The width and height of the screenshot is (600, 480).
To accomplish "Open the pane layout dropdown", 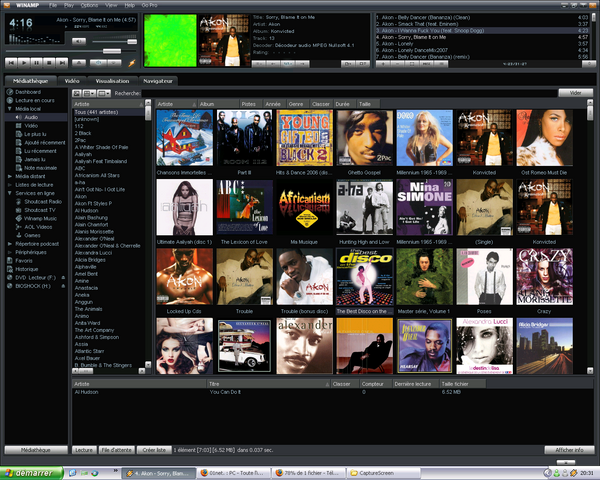I will pos(104,93).
